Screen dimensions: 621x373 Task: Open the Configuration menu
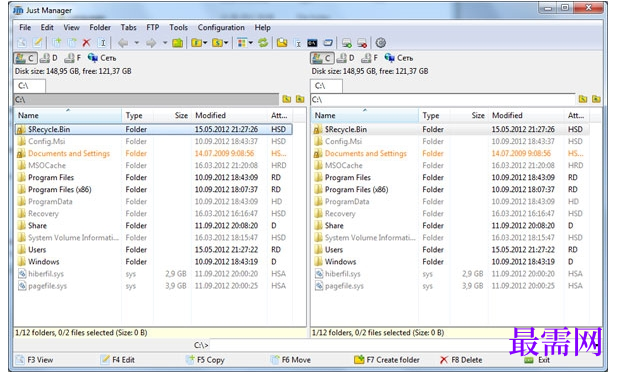[x=221, y=27]
